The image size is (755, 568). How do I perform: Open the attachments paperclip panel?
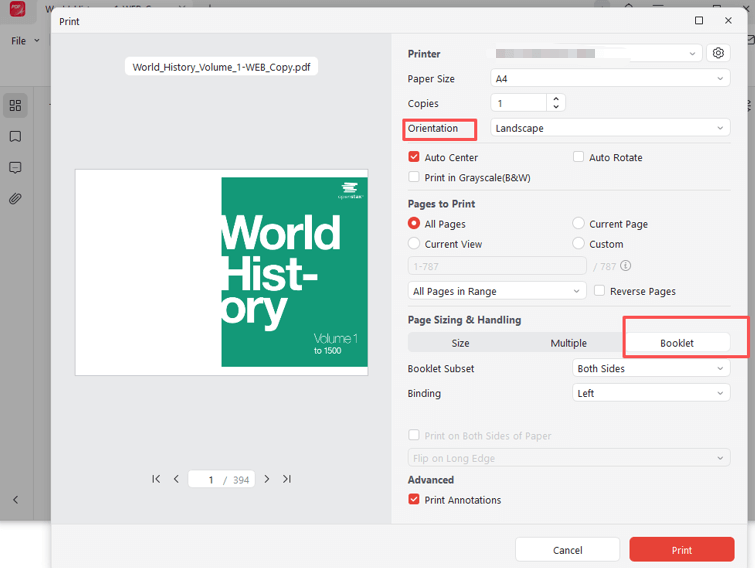click(x=15, y=198)
